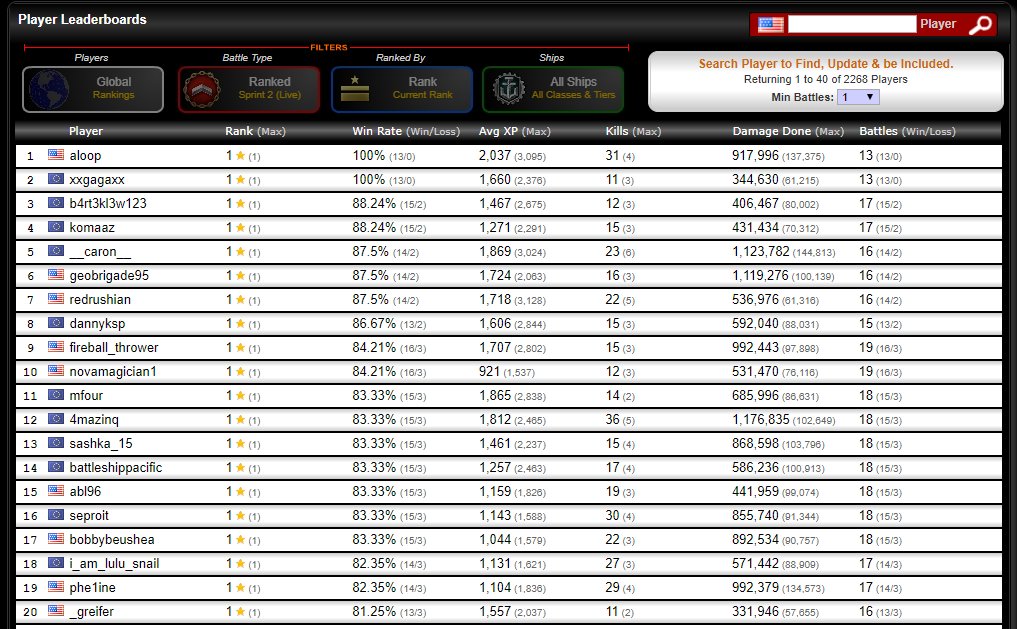This screenshot has width=1017, height=629.
Task: Sort by the Player column header
Action: point(86,131)
